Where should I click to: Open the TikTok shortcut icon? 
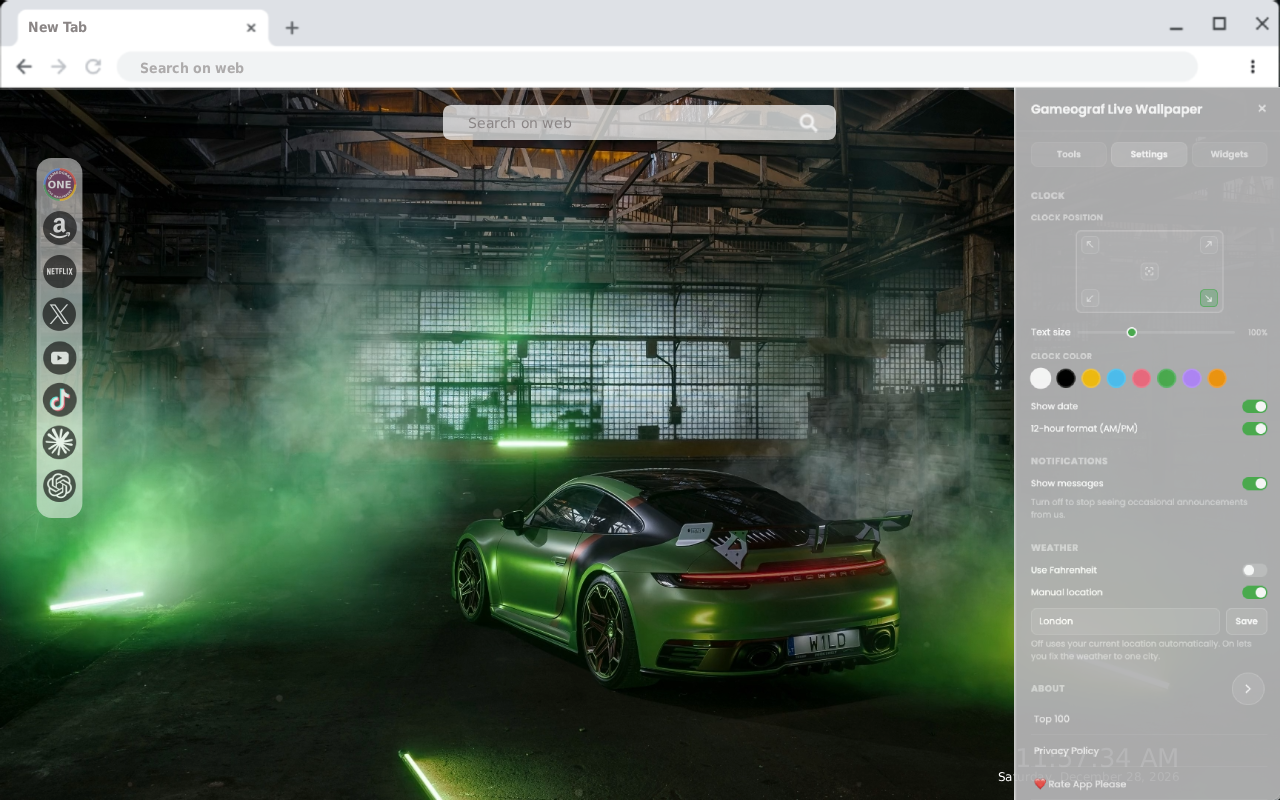click(x=60, y=400)
